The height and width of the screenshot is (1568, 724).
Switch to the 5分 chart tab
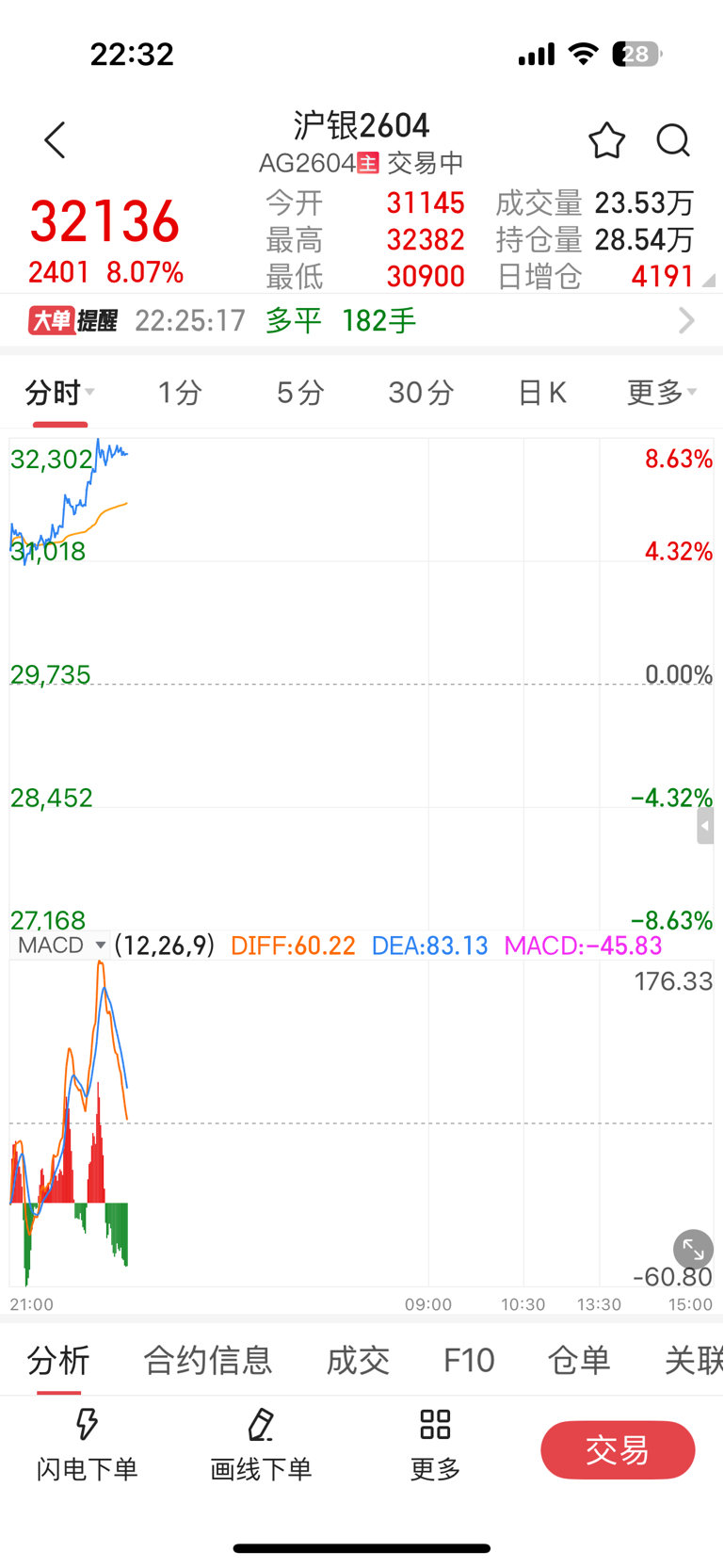coord(300,392)
